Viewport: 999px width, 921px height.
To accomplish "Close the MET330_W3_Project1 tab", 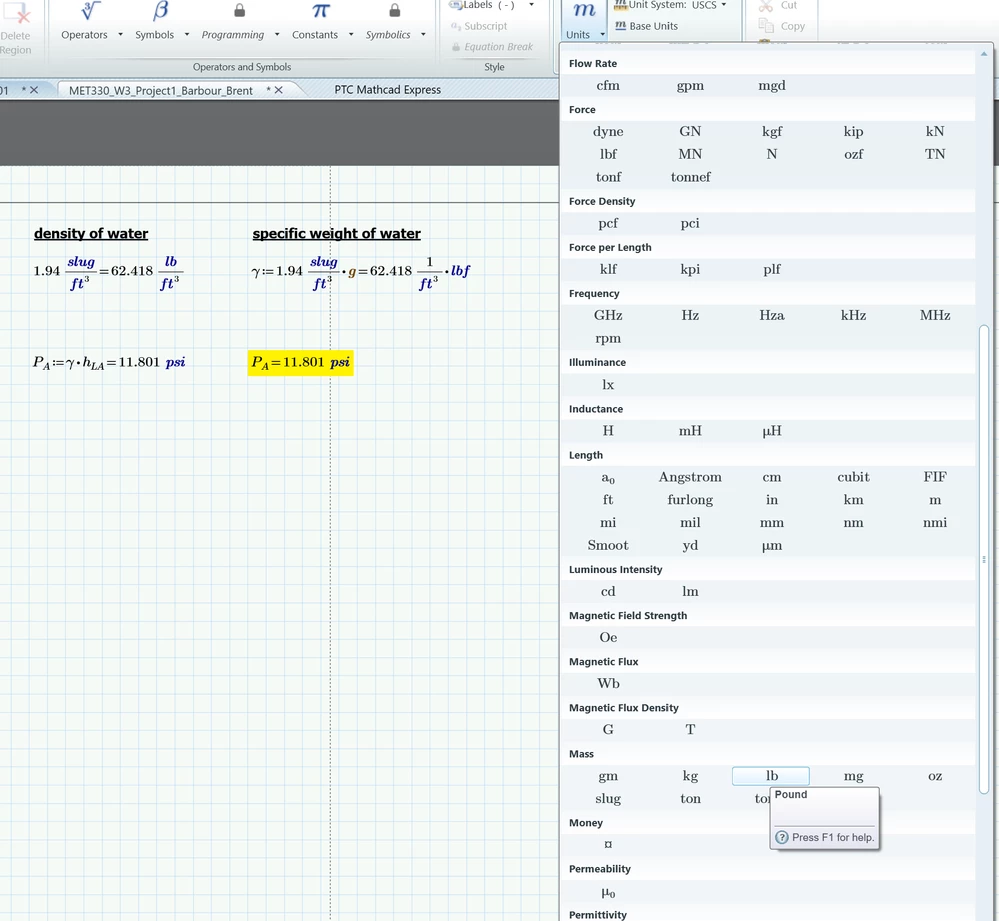I will (278, 90).
